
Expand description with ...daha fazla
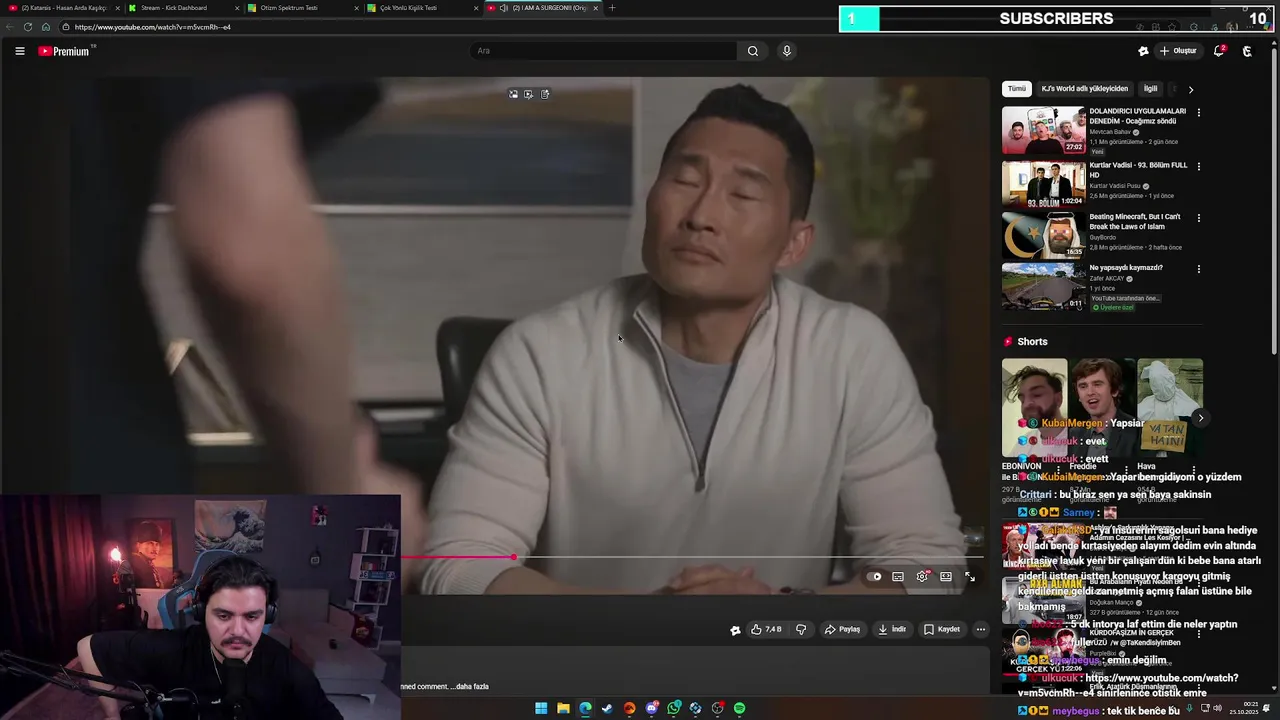click(x=470, y=687)
